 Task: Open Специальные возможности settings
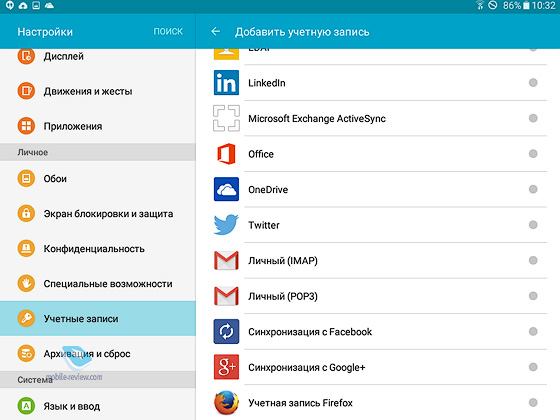[x=98, y=283]
